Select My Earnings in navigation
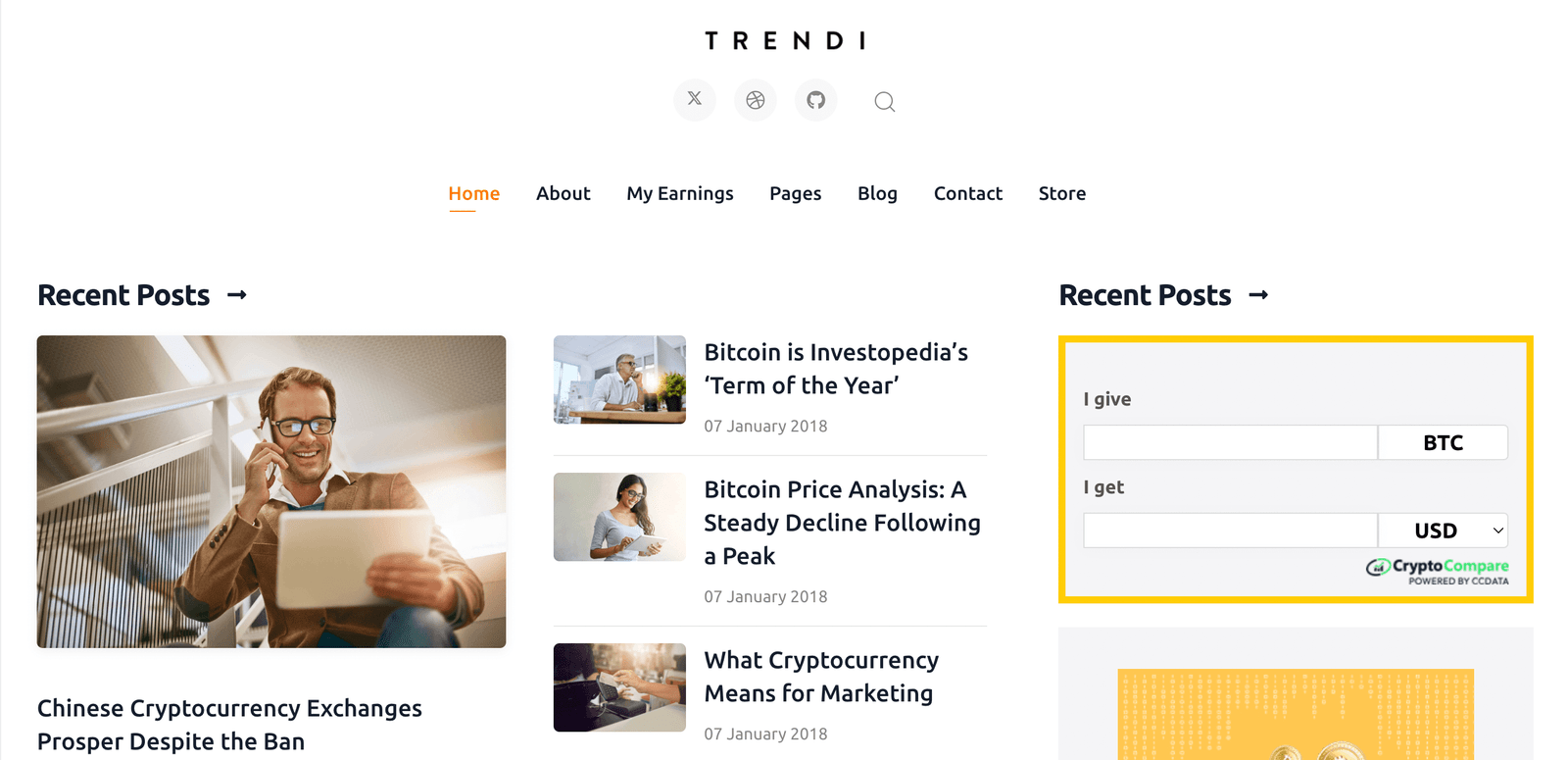 [680, 193]
